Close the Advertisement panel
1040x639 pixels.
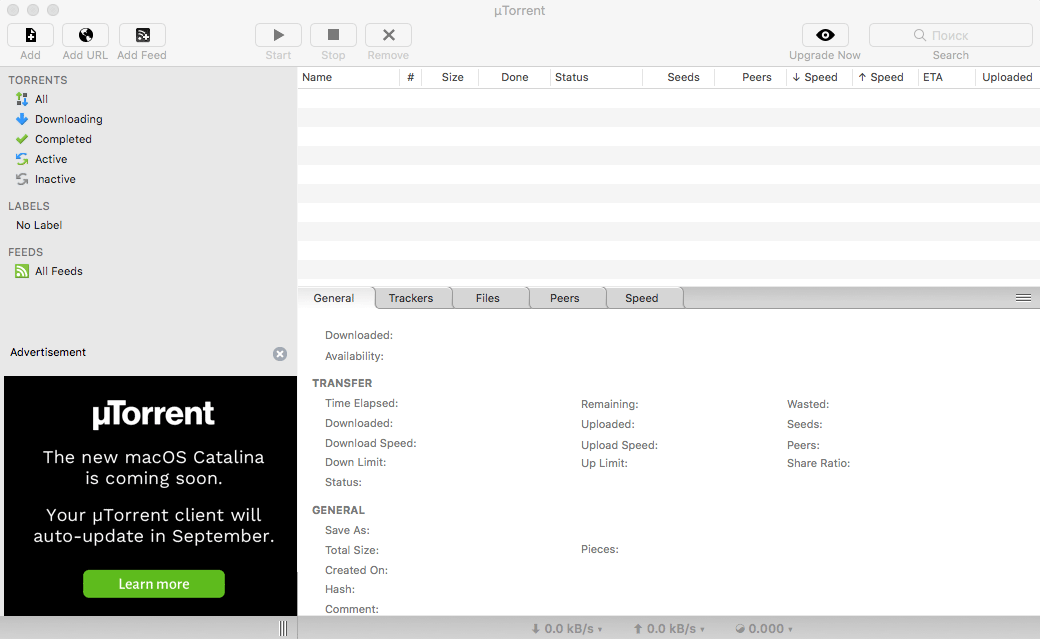point(280,354)
